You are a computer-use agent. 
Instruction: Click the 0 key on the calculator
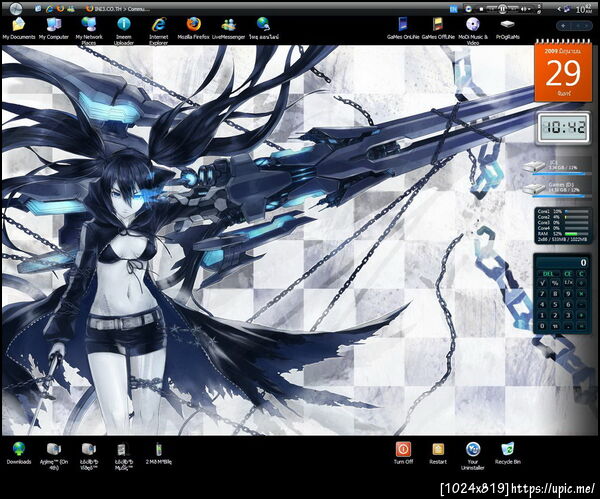point(542,326)
